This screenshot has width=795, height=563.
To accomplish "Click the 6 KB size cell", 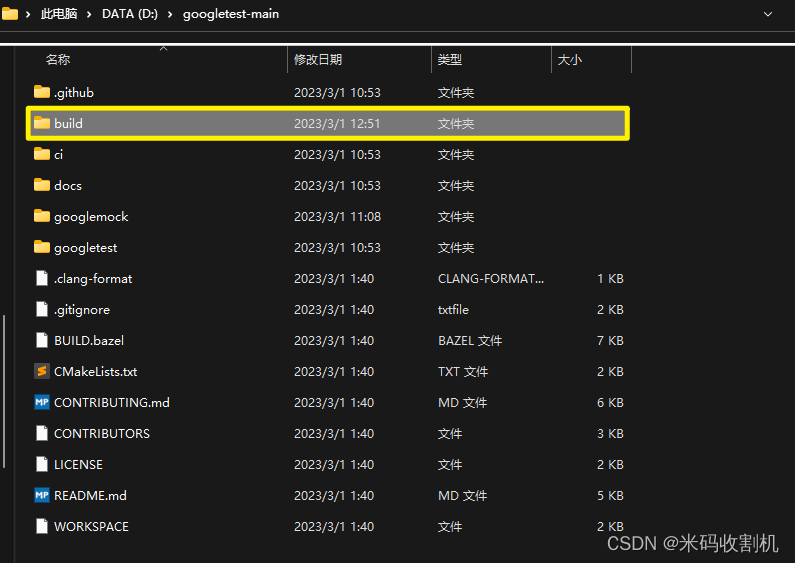I will tap(610, 402).
